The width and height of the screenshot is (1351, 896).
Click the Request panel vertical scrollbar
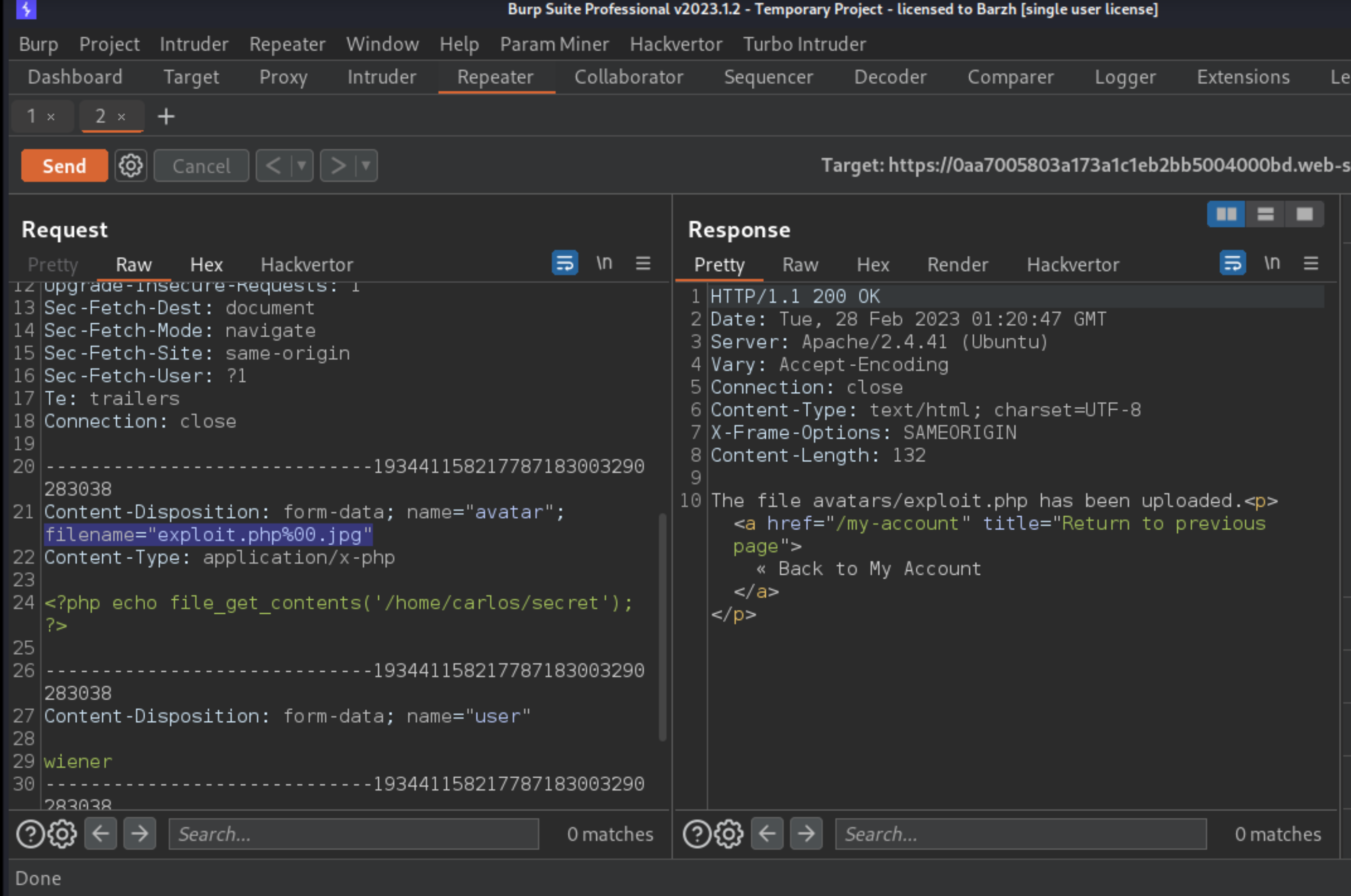(x=662, y=626)
